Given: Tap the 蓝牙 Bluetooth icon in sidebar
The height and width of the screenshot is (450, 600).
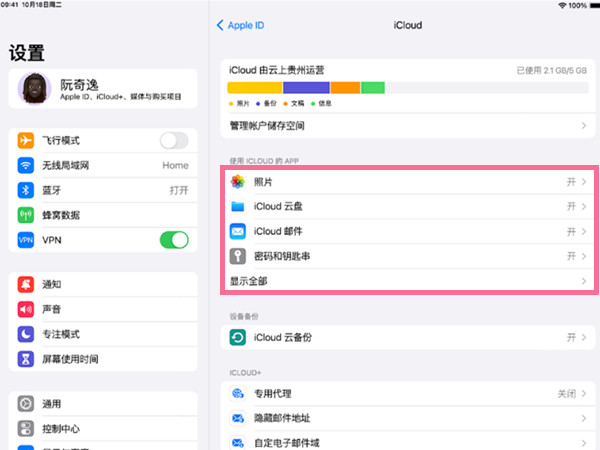Looking at the screenshot, I should point(26,190).
